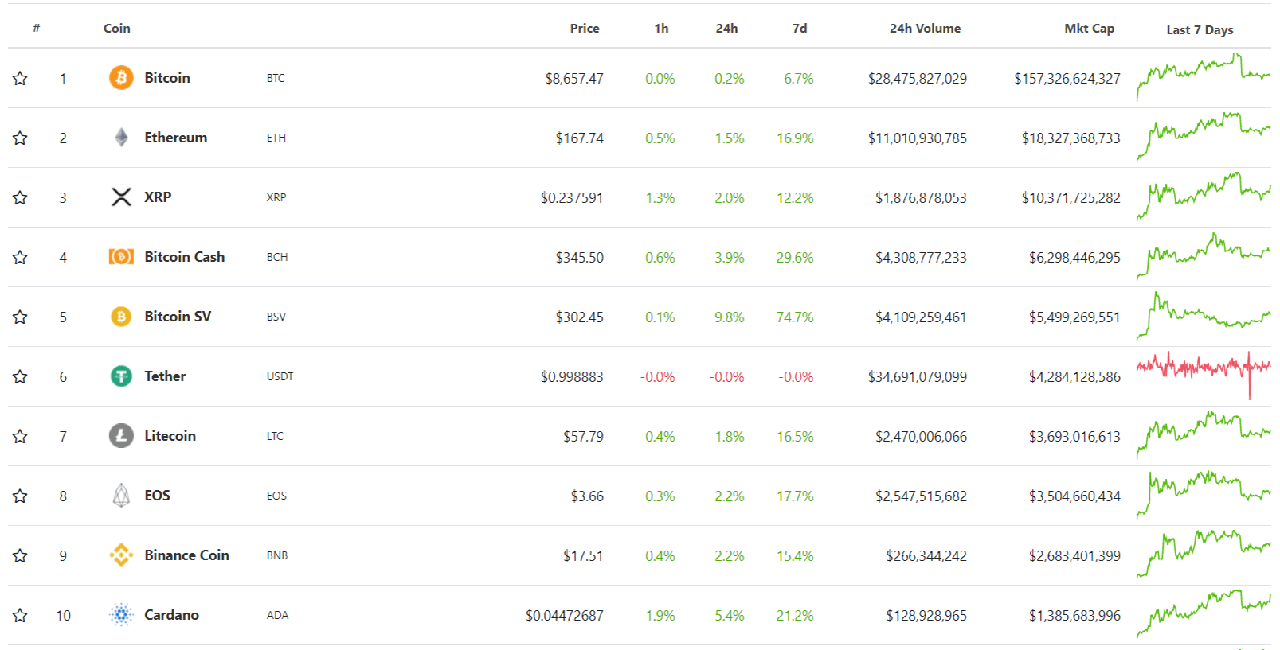1280x650 pixels.
Task: Open XRP's 7-day sparkline chart
Action: pyautogui.click(x=1204, y=197)
